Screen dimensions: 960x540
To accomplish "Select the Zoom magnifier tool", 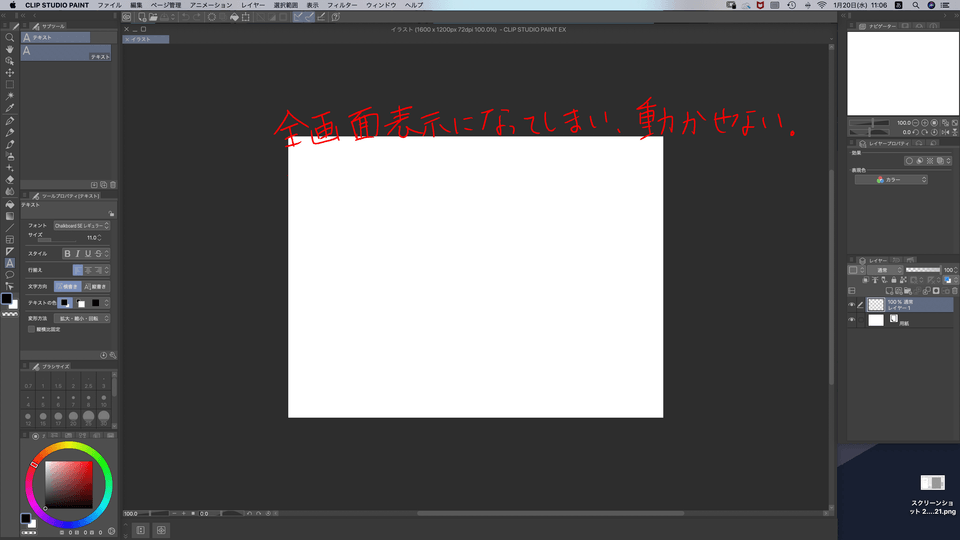I will pos(10,37).
